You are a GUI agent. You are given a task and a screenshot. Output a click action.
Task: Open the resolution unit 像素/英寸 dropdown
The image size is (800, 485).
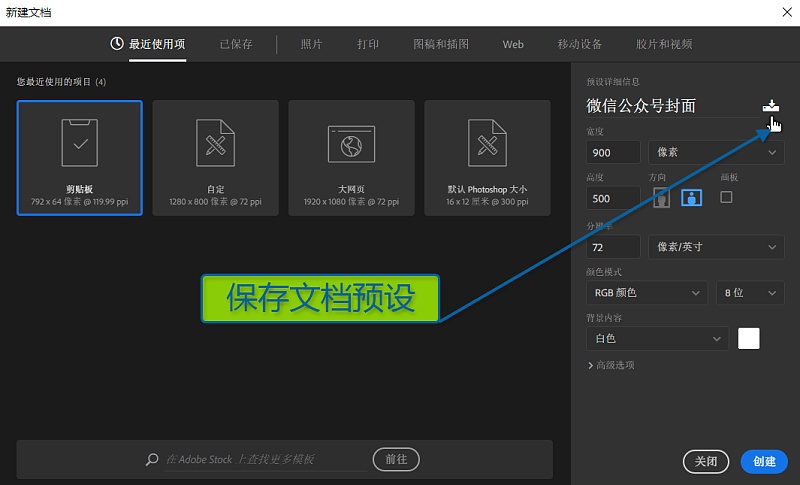(716, 247)
